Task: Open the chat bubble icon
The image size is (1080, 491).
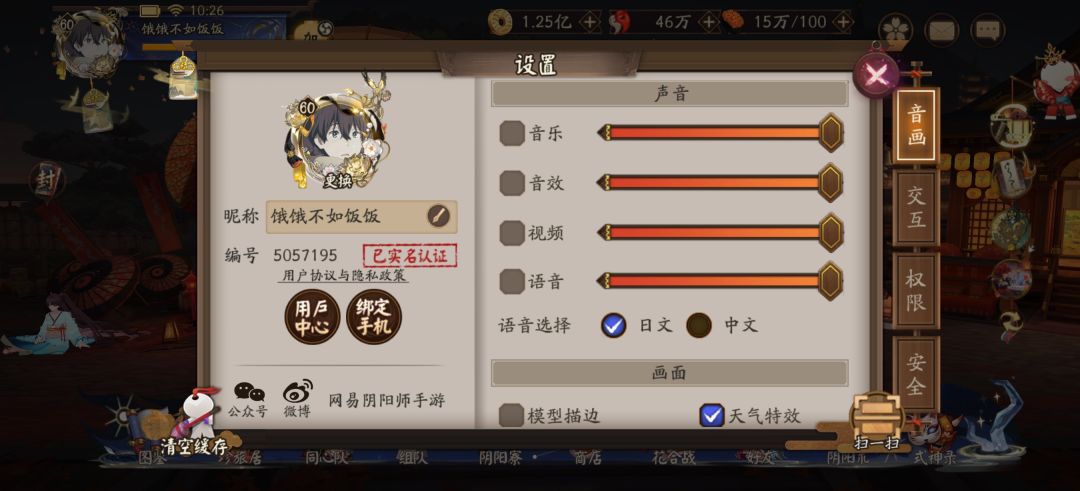Action: [987, 30]
